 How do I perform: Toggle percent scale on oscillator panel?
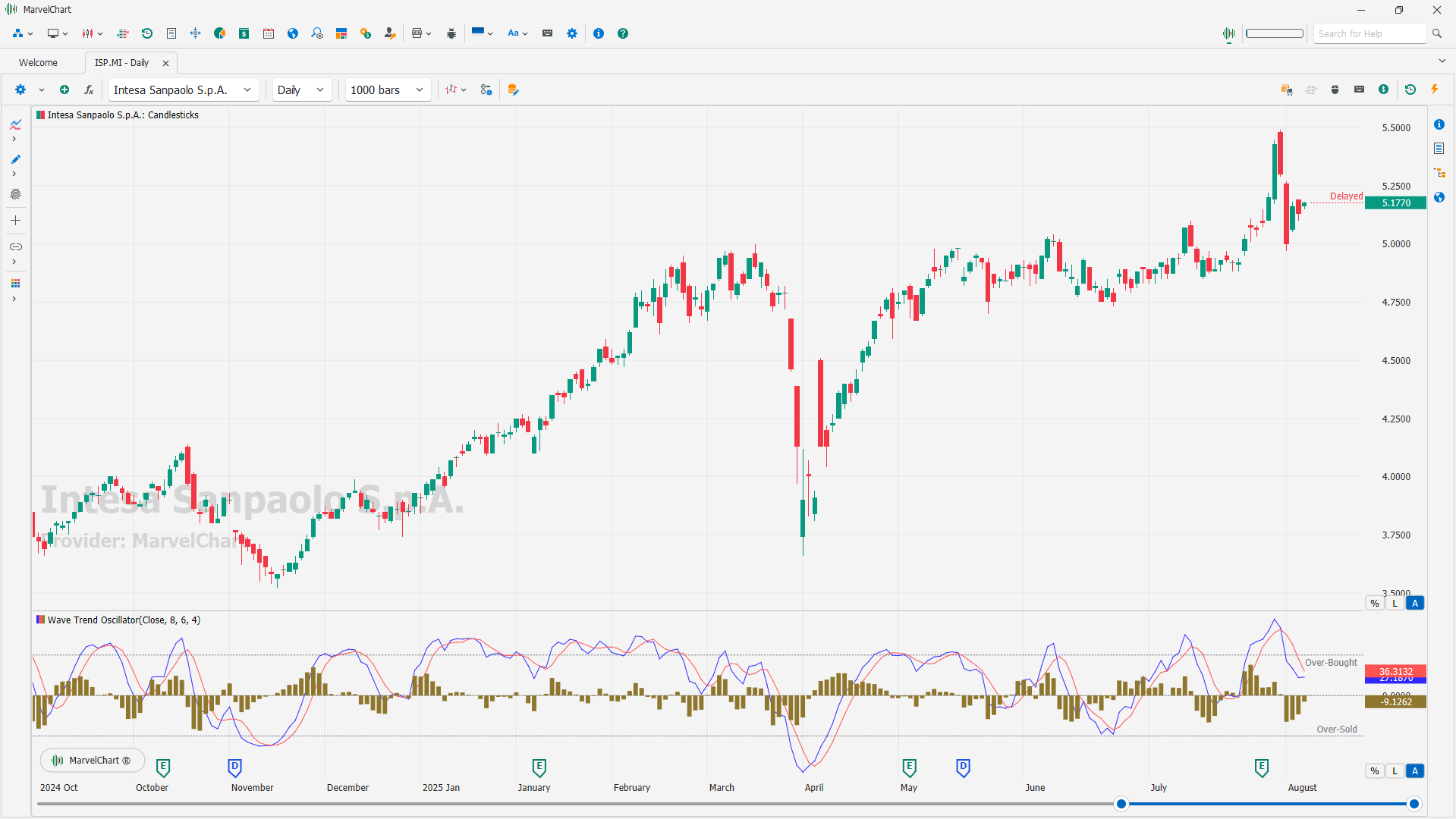pyautogui.click(x=1375, y=771)
